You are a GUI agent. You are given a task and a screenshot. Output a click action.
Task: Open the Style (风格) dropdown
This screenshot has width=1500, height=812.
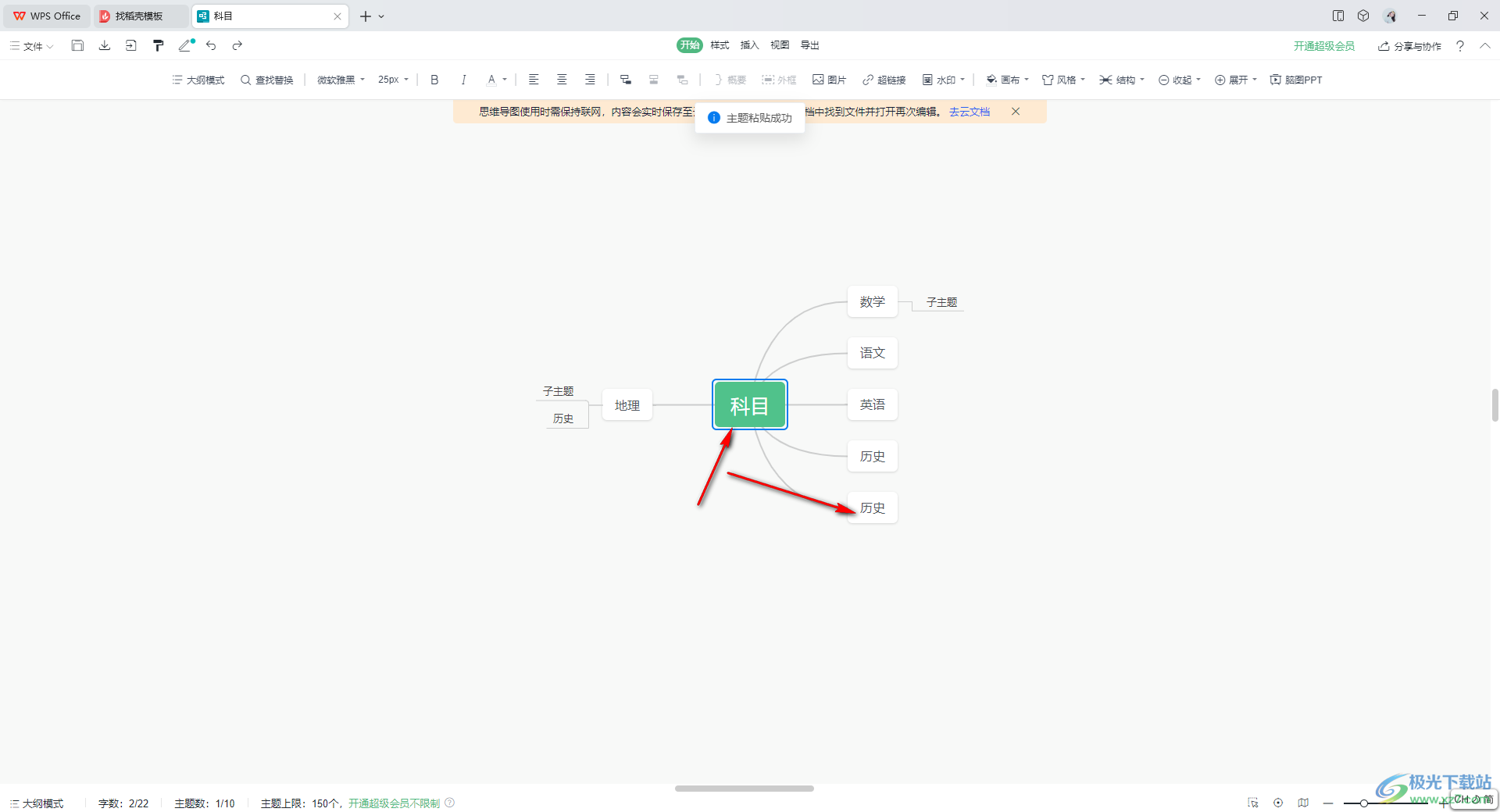click(1063, 80)
